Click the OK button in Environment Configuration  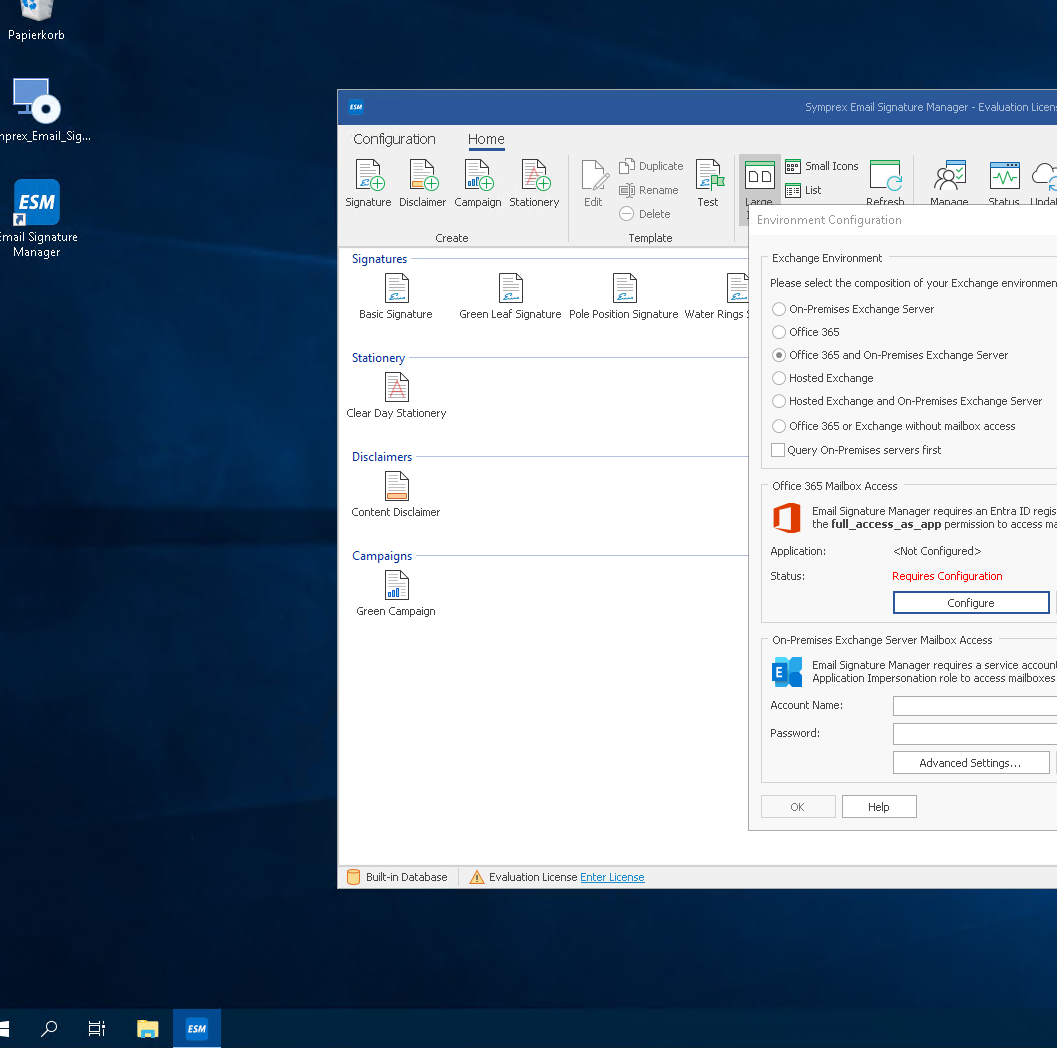coord(798,807)
